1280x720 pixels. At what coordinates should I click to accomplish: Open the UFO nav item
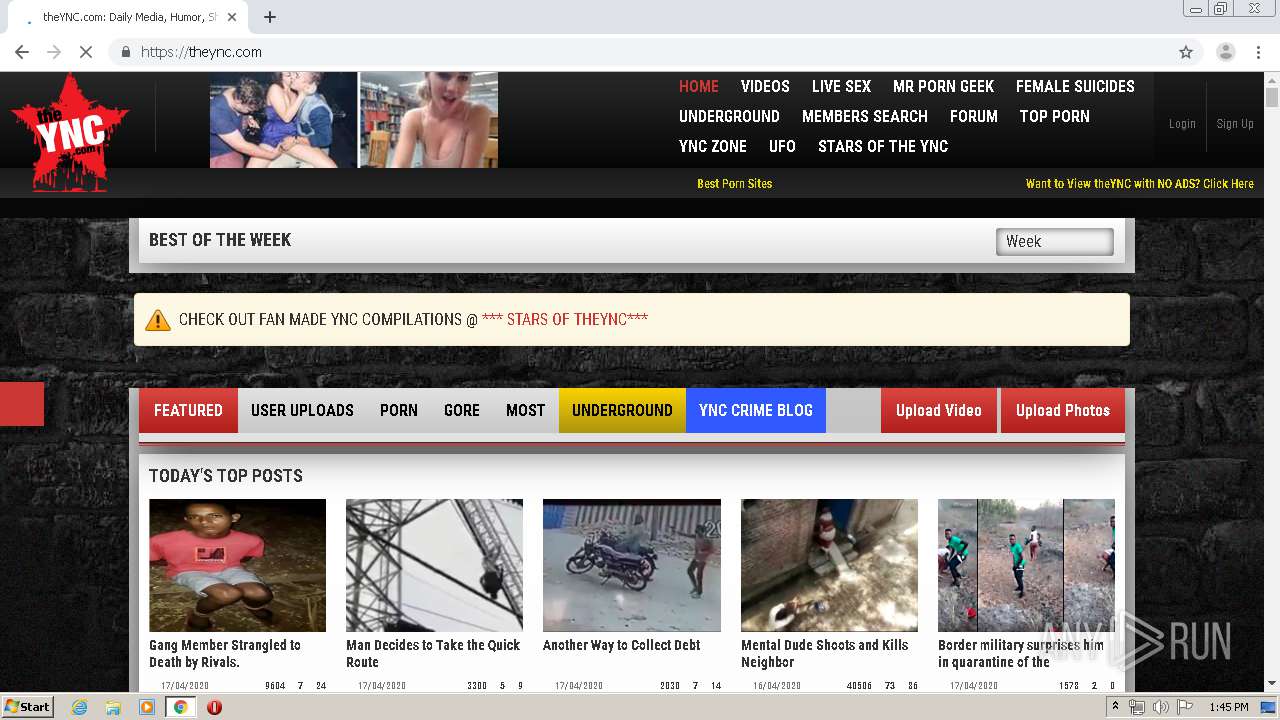[782, 146]
